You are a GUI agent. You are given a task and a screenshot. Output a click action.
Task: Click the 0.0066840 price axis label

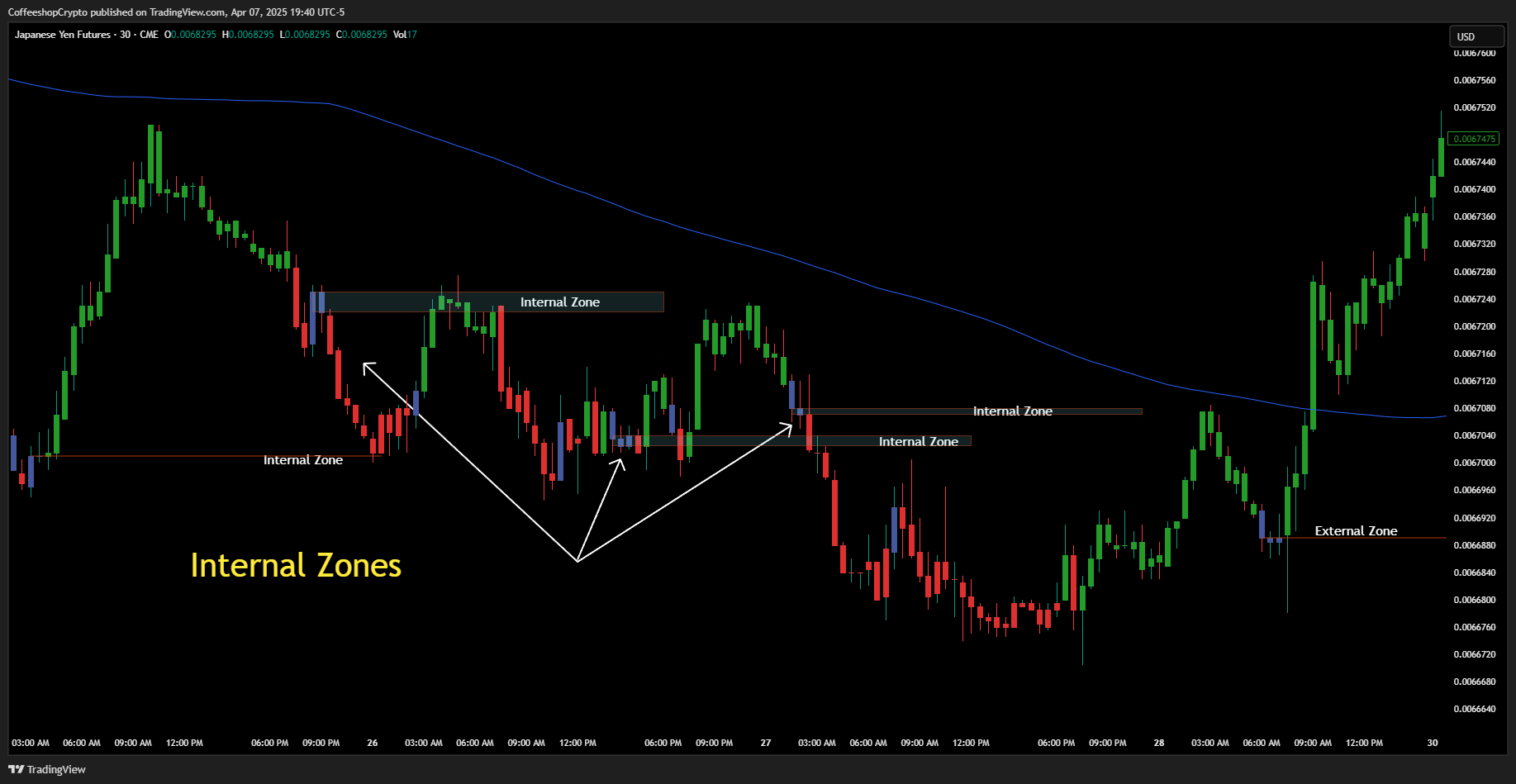pos(1475,573)
